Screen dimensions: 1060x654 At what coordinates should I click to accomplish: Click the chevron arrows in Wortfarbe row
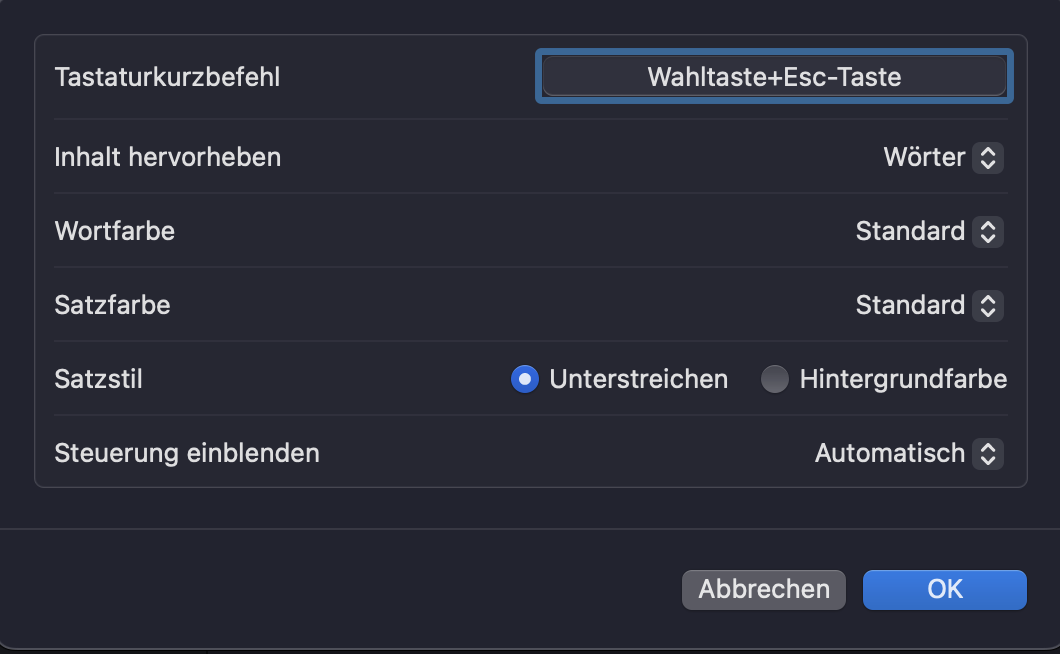click(988, 231)
